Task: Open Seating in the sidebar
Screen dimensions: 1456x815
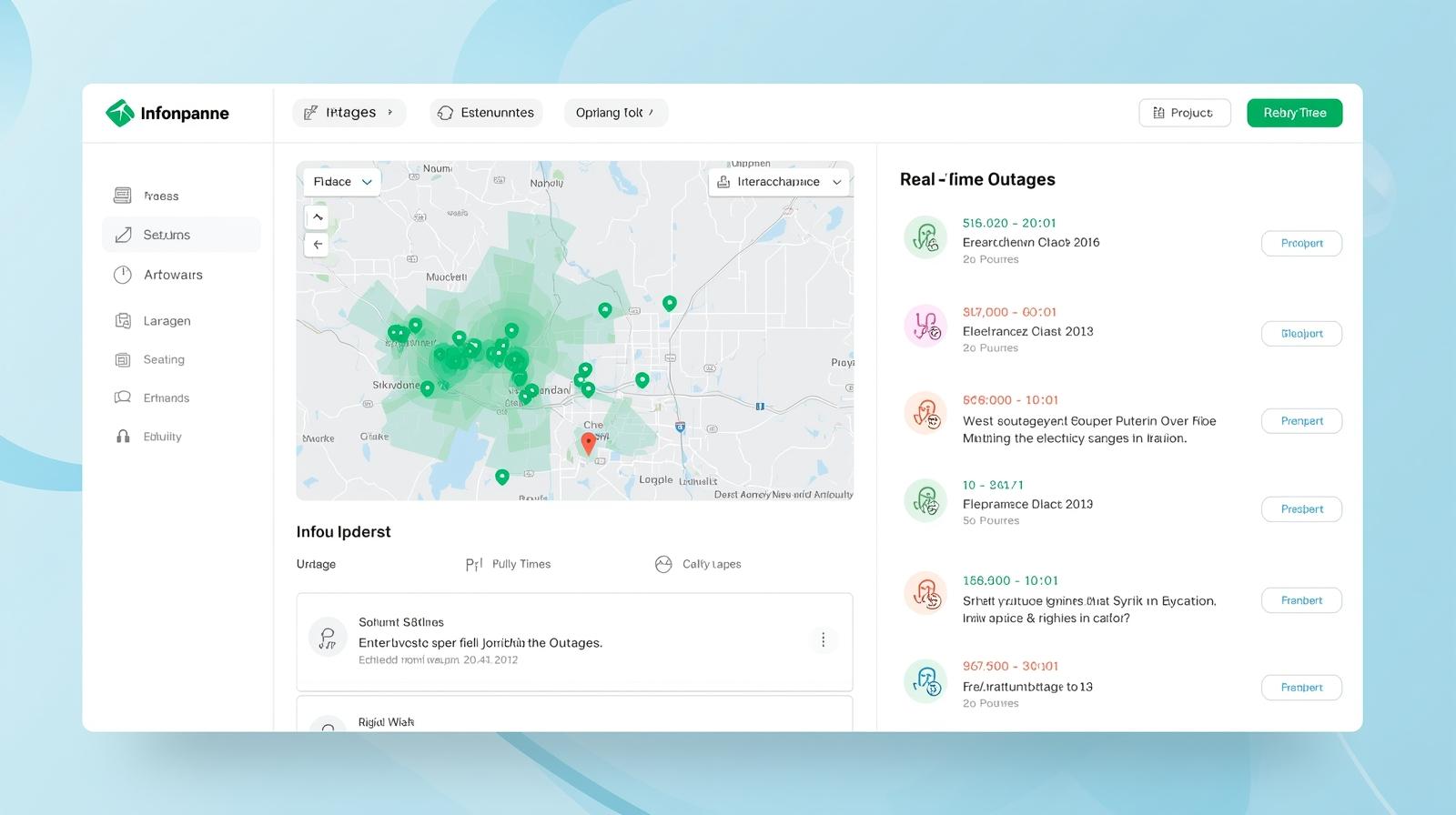Action: (181, 359)
